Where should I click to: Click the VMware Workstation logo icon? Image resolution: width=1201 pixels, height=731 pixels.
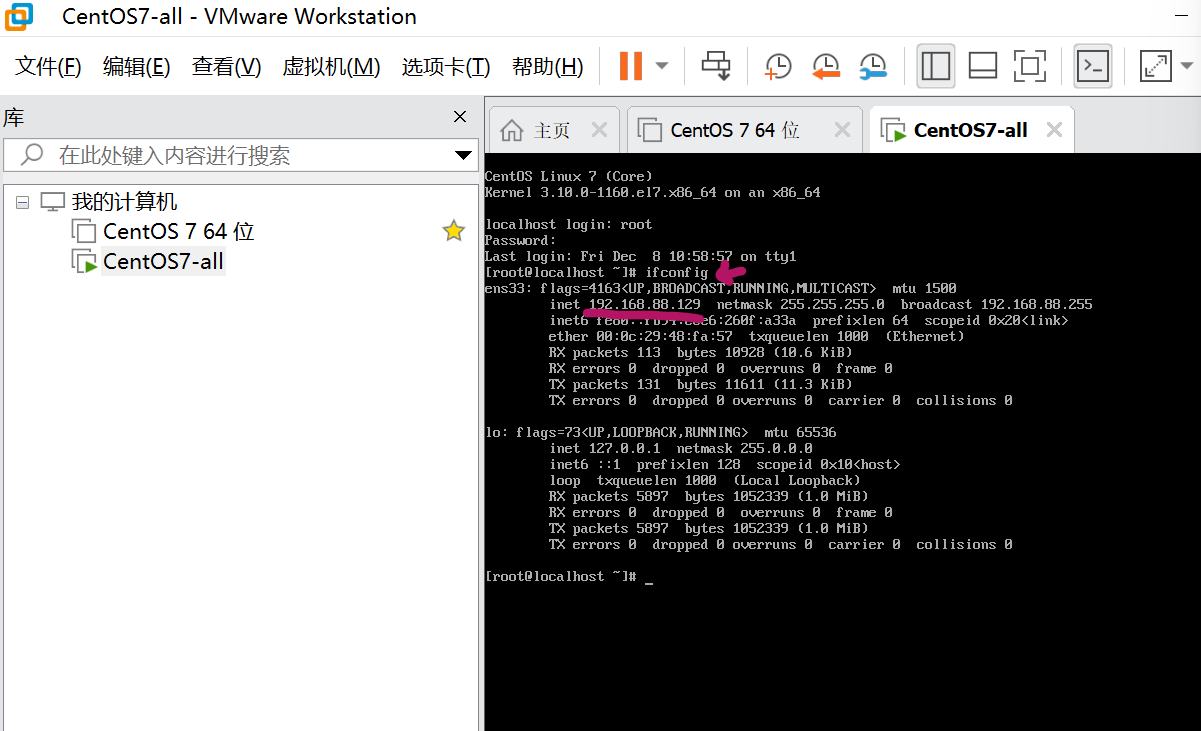(19, 16)
